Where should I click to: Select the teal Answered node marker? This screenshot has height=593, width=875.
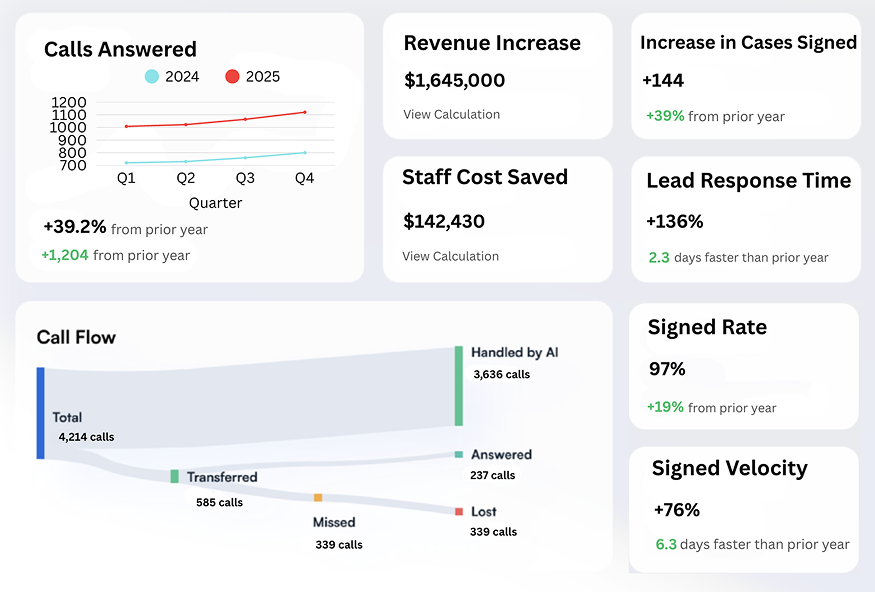click(x=457, y=454)
